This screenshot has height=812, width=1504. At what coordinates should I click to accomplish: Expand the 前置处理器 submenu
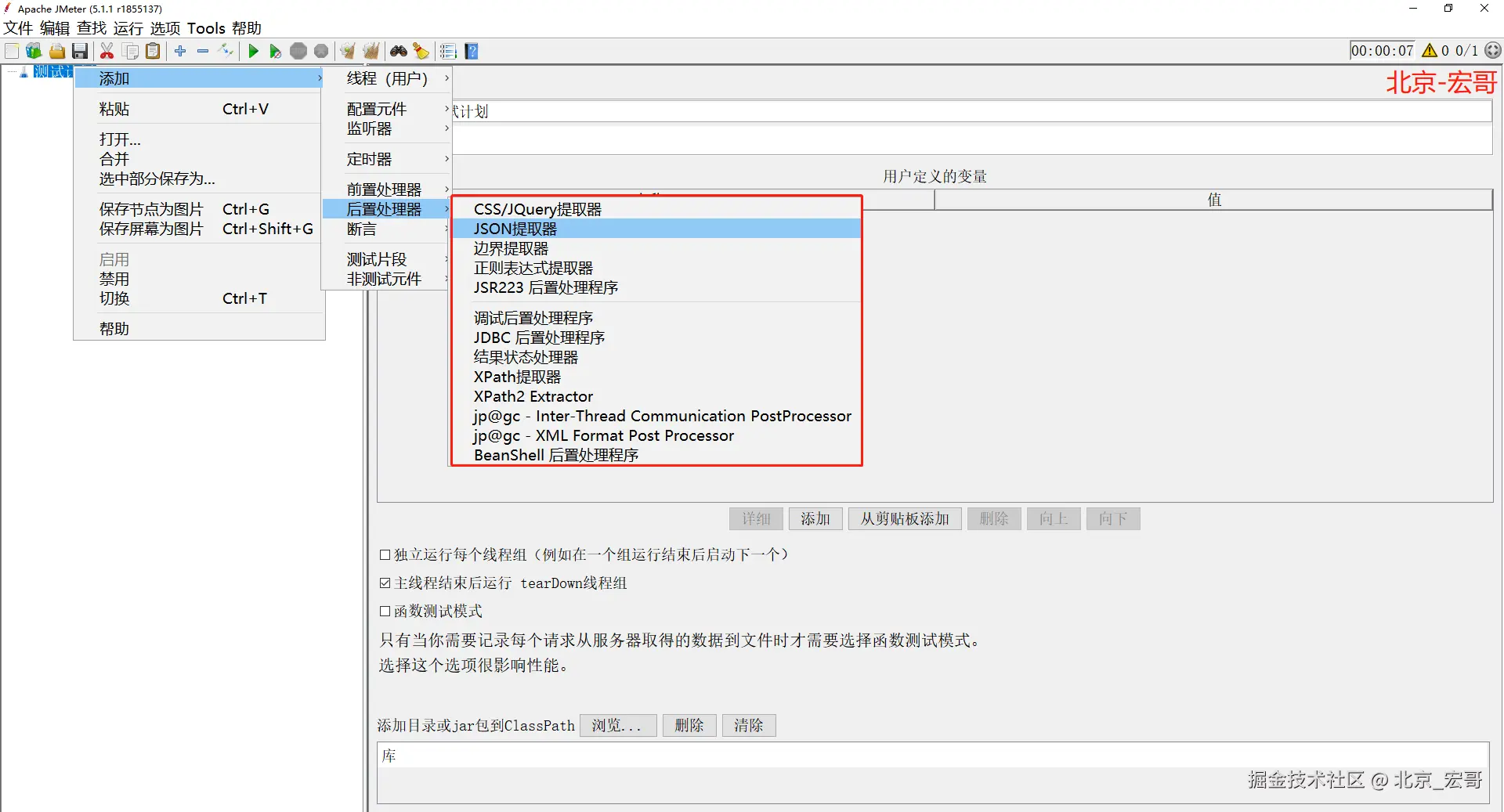tap(388, 189)
